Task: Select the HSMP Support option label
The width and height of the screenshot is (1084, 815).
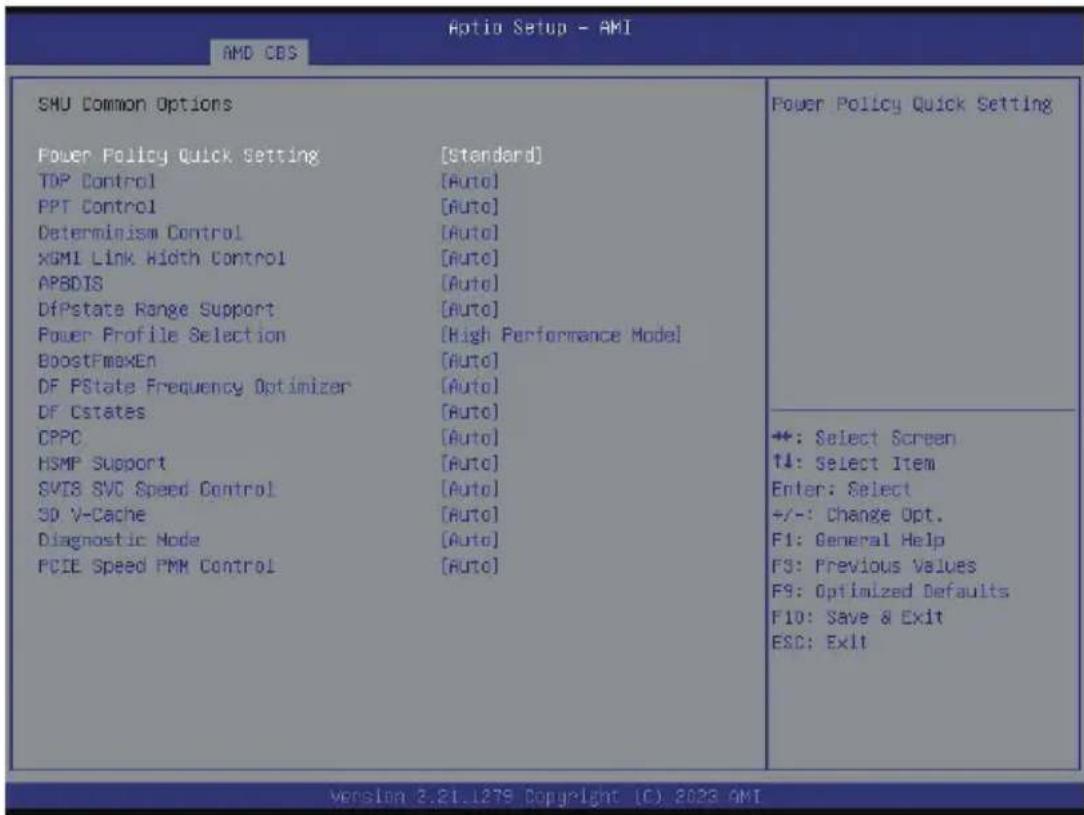Action: (102, 463)
